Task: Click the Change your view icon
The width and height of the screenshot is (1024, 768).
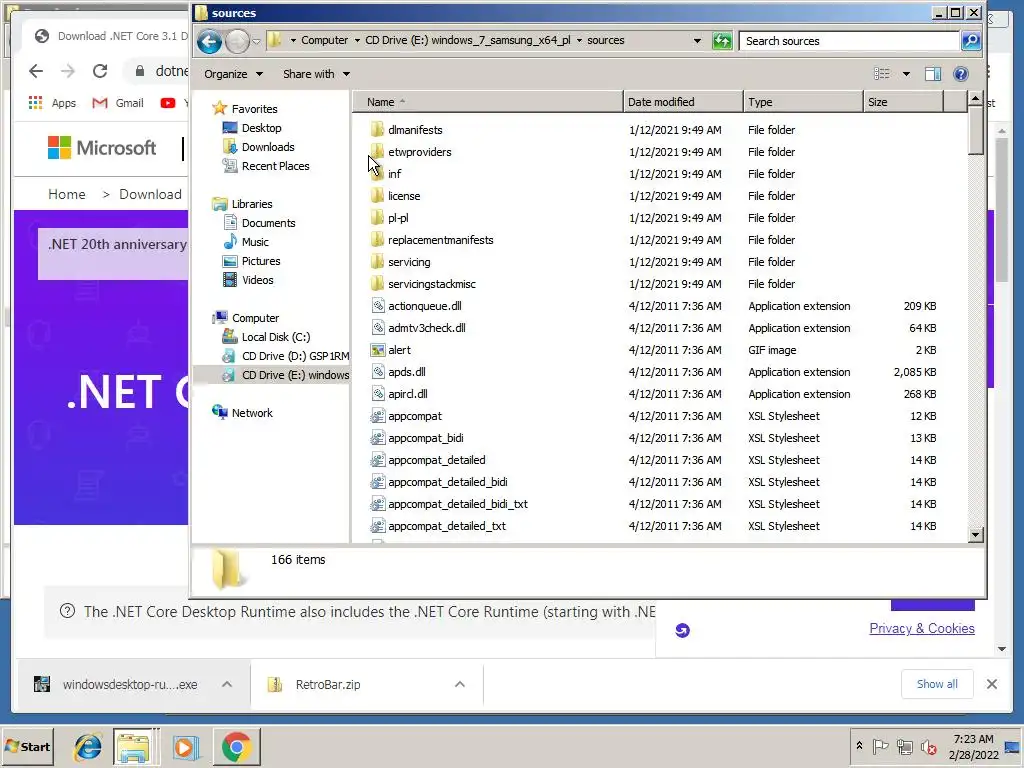Action: tap(882, 74)
